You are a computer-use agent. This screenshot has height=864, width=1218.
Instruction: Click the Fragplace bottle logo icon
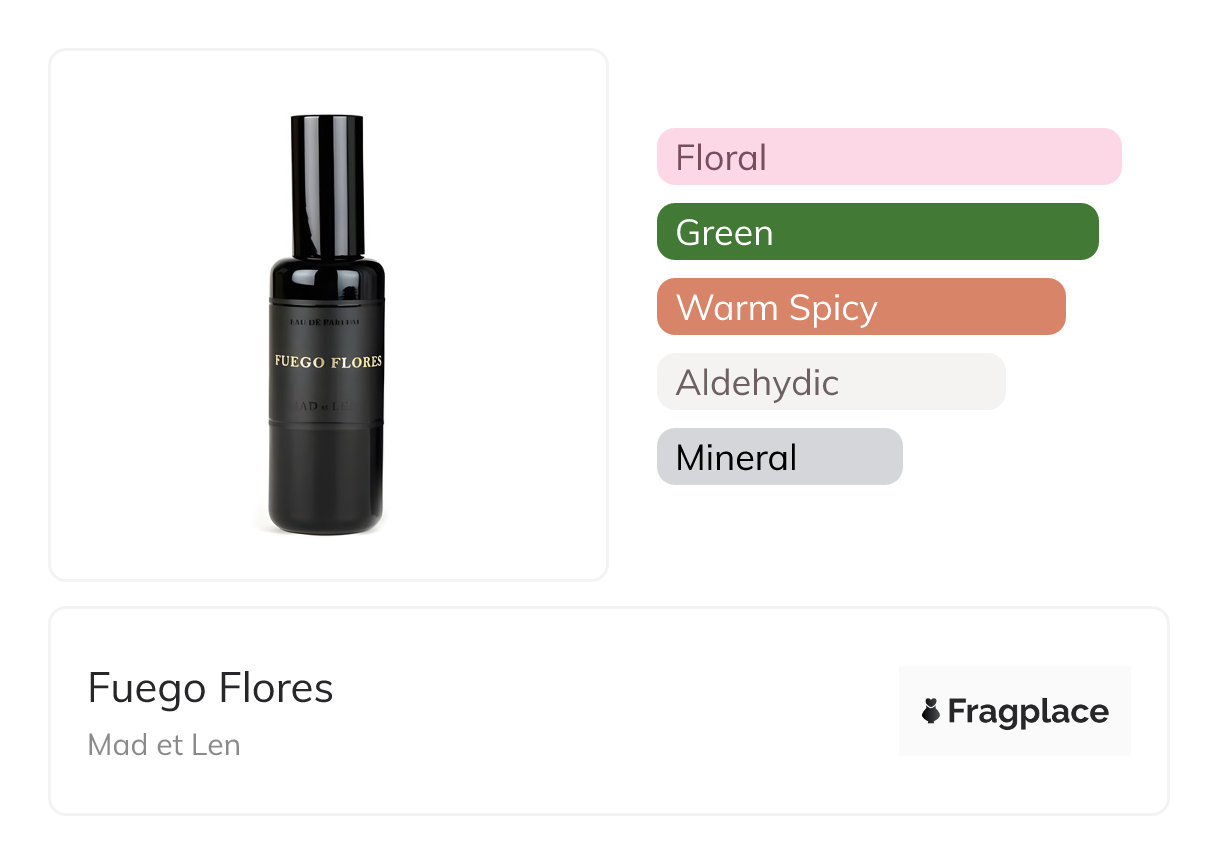click(931, 711)
